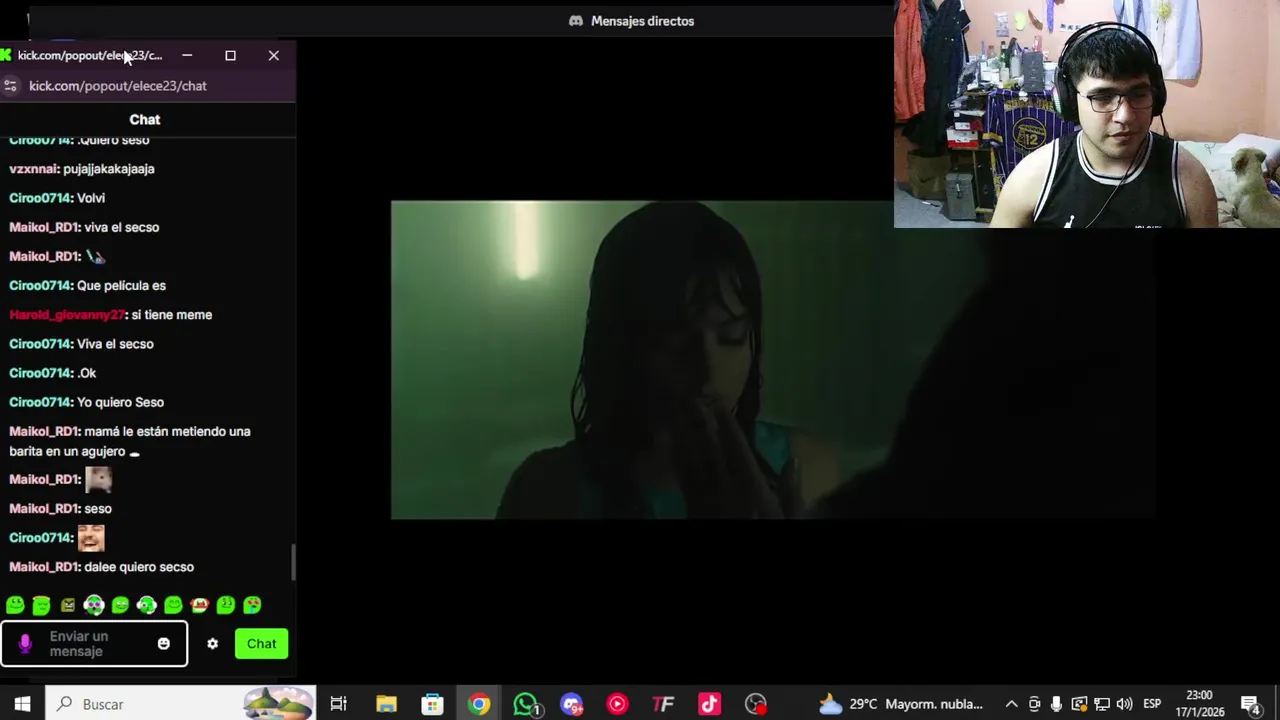This screenshot has width=1280, height=720.
Task: Open weather widget showing 29°C
Action: coord(900,704)
